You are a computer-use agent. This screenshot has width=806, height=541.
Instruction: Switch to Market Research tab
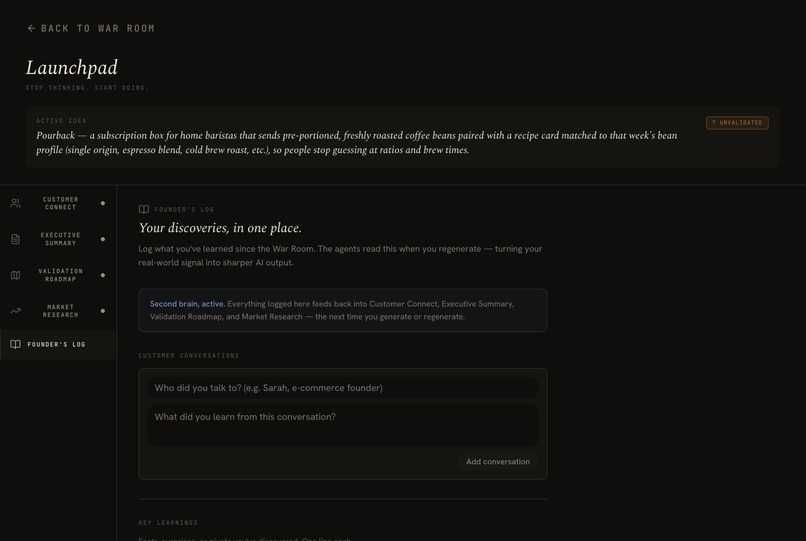tap(58, 311)
